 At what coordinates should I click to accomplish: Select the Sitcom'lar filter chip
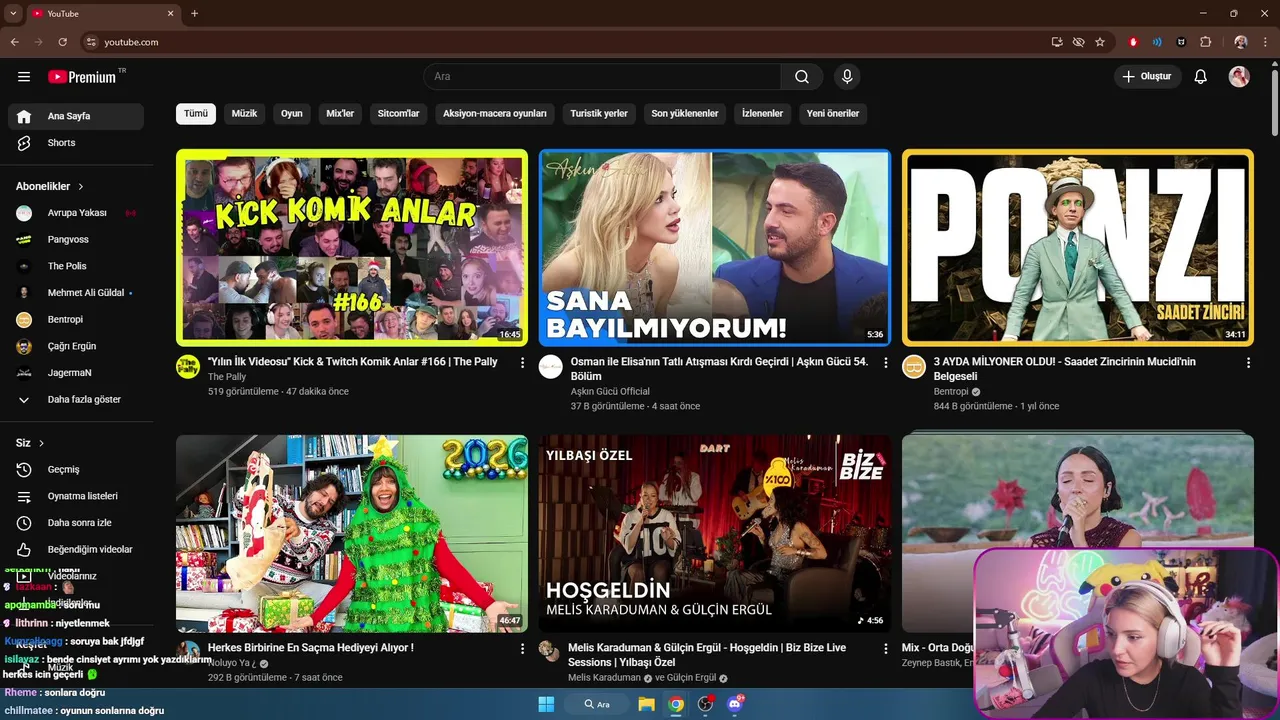(399, 114)
